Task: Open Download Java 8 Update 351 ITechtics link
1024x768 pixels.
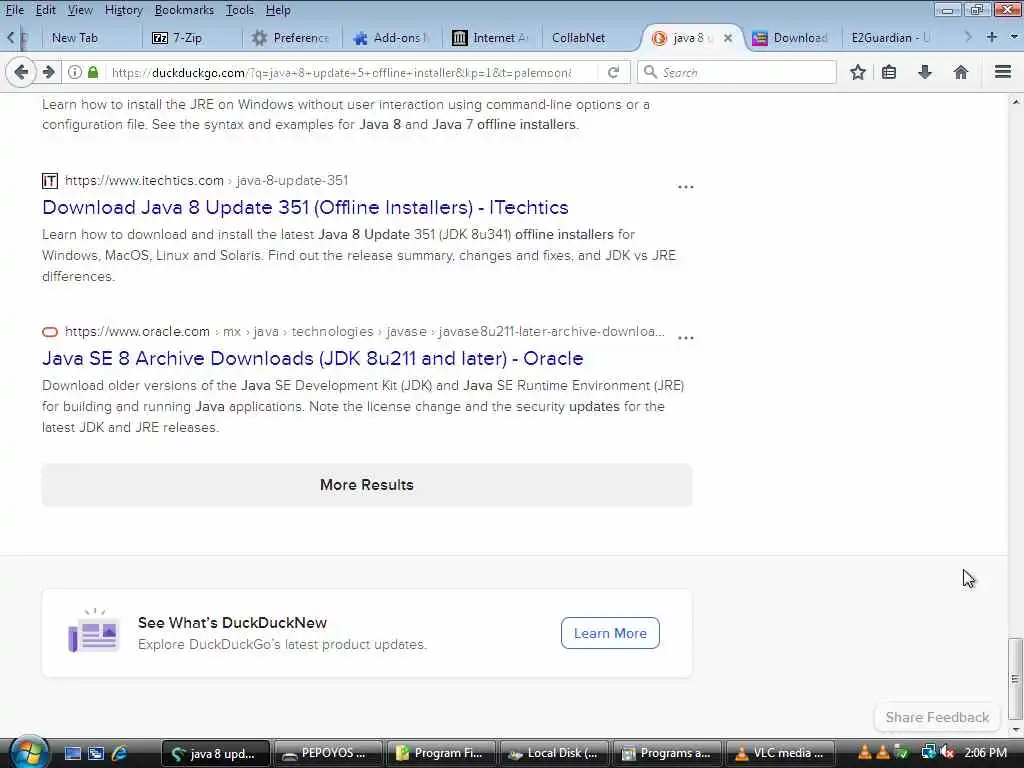Action: (x=305, y=207)
